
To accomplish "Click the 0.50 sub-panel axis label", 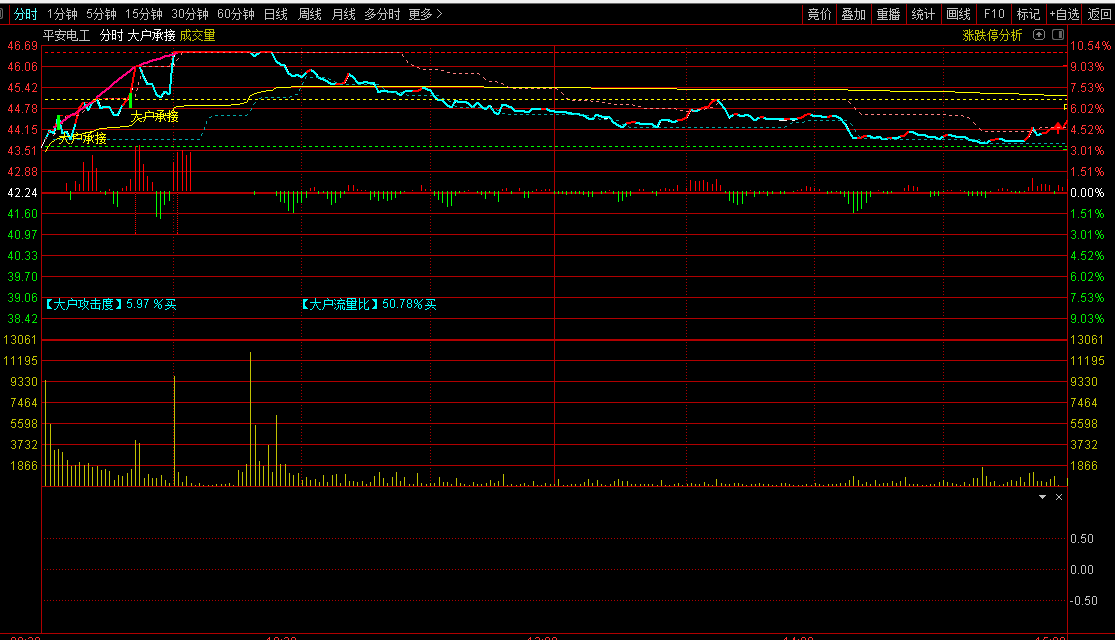I will coord(1082,539).
